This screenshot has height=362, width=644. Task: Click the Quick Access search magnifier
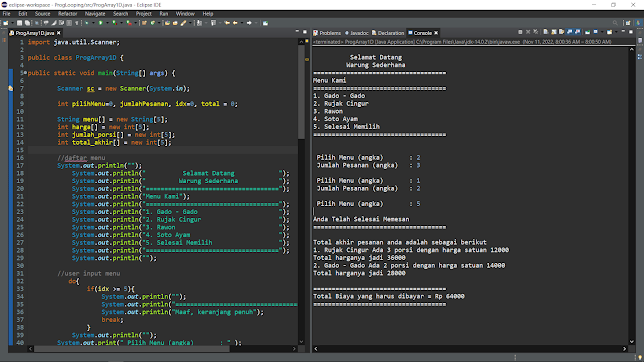pos(615,23)
